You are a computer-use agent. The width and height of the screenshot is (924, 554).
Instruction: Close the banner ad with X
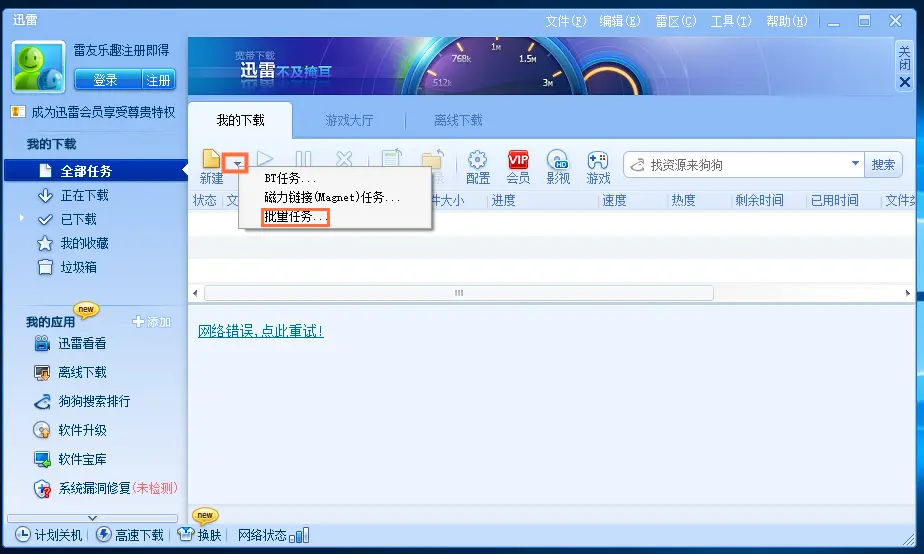[x=905, y=82]
